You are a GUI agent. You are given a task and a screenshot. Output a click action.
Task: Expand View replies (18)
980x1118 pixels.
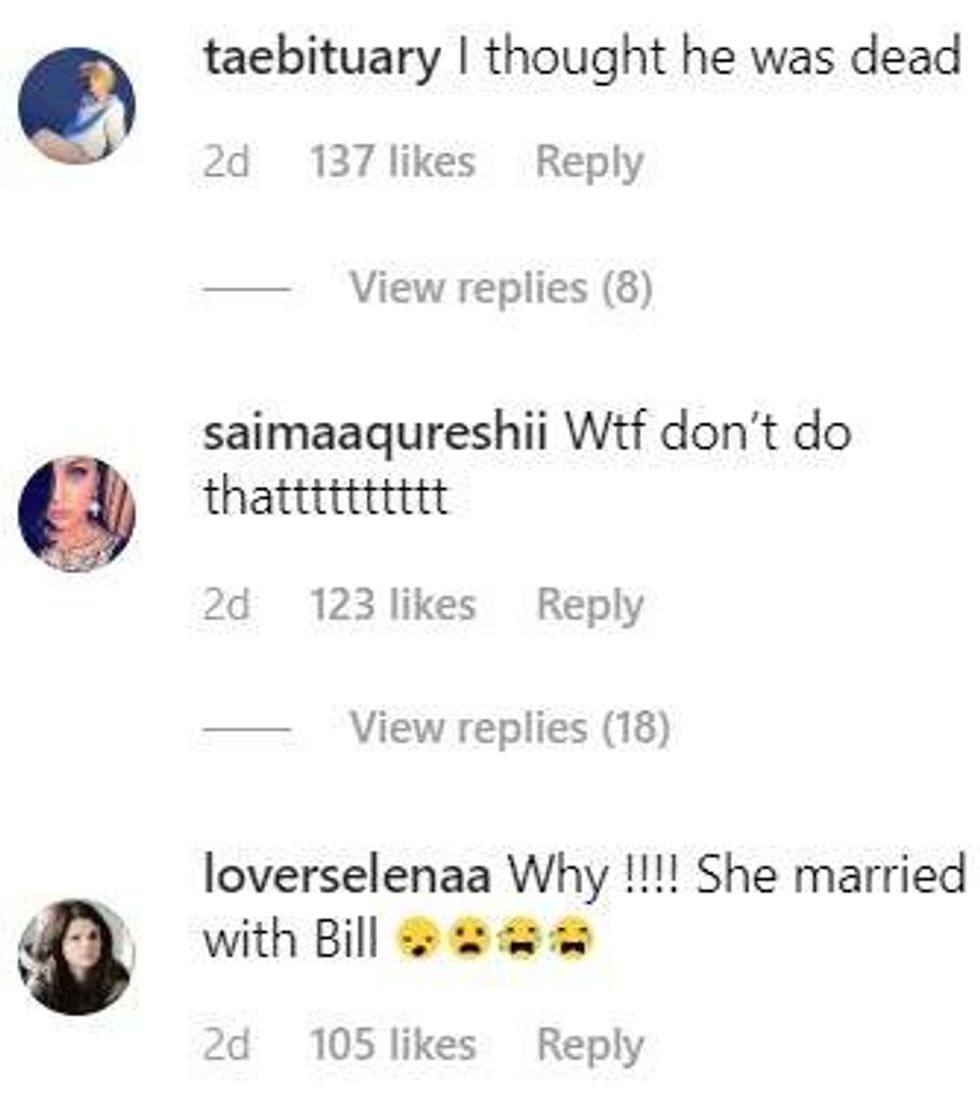point(509,728)
